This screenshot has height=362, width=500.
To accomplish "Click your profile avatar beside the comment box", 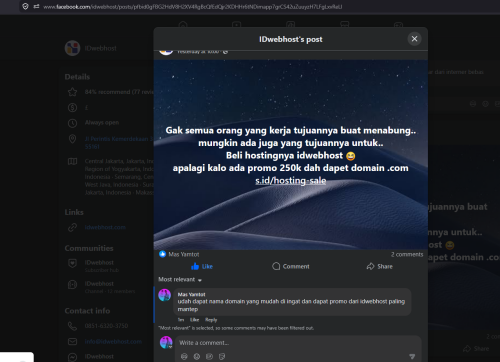I will click(x=166, y=342).
